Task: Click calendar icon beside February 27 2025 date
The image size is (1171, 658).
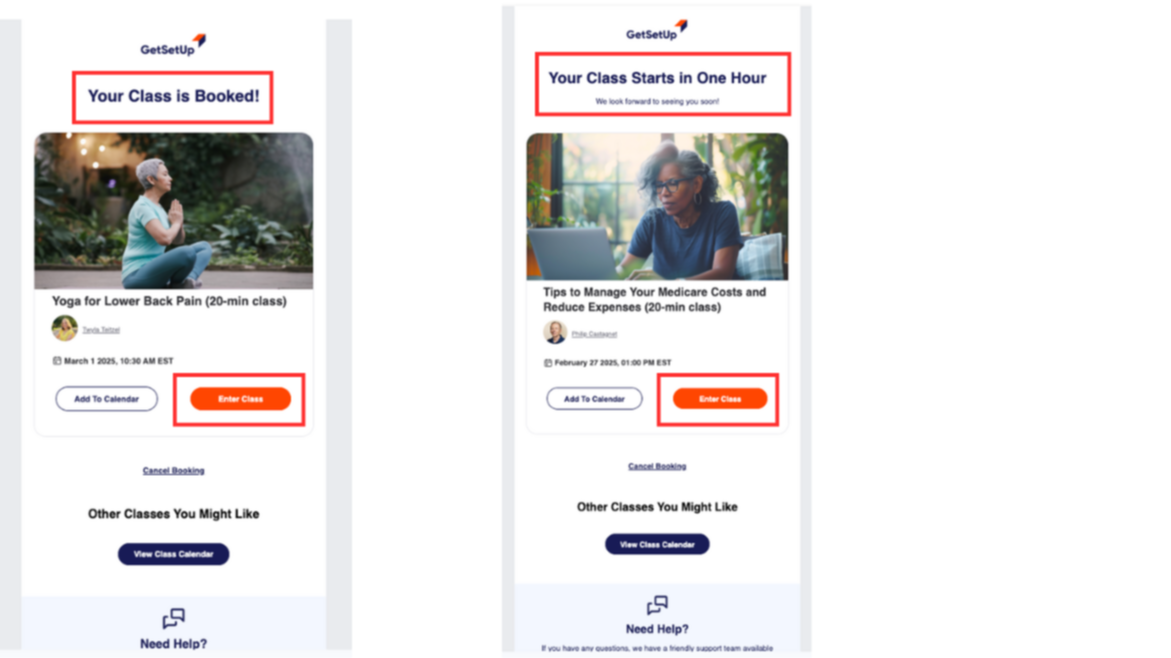Action: click(x=547, y=363)
